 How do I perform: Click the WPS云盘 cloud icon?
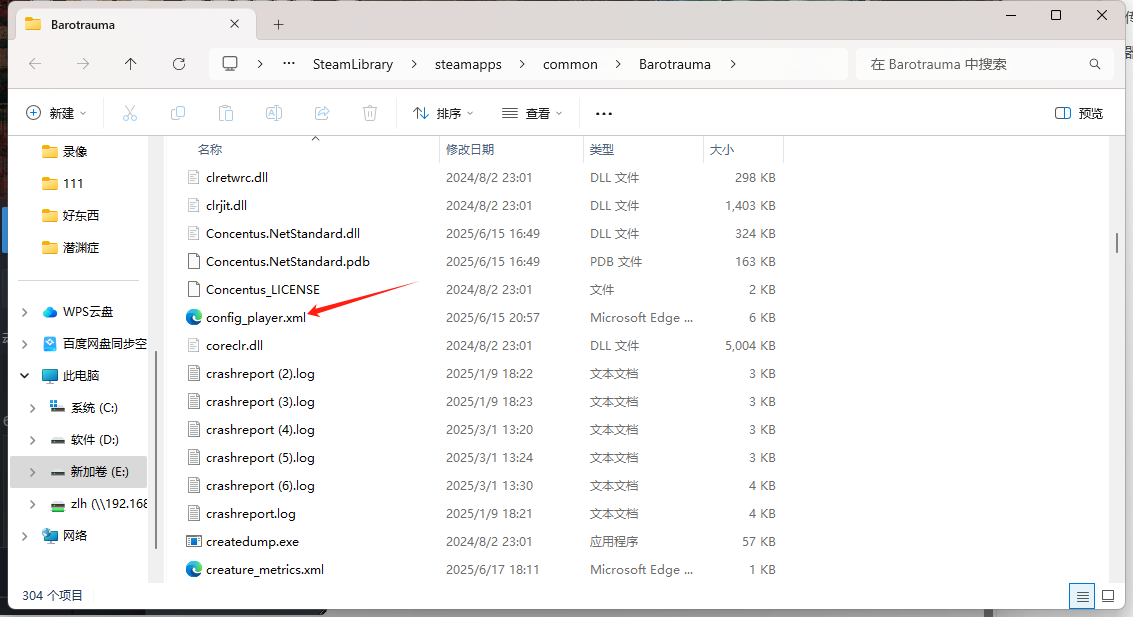[50, 312]
